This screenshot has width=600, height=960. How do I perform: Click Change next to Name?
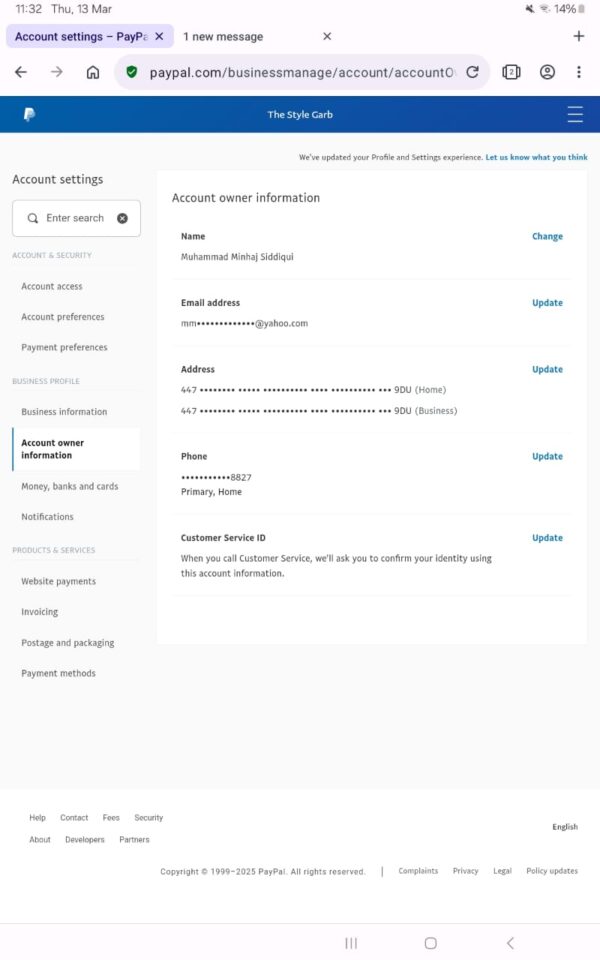click(x=547, y=237)
